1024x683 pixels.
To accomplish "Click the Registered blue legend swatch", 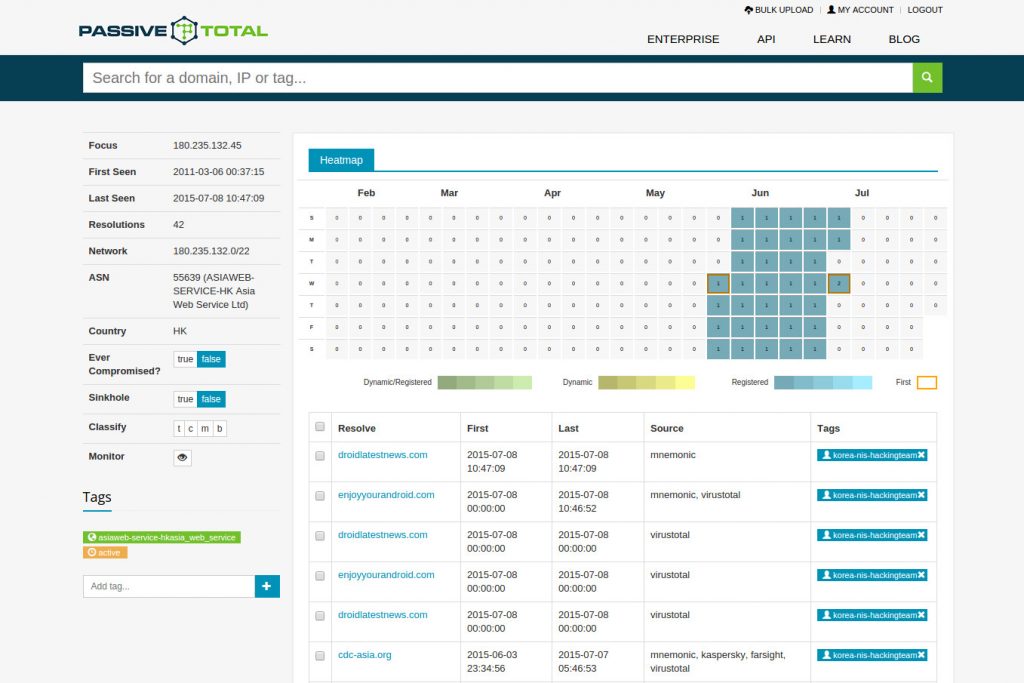I will 823,382.
